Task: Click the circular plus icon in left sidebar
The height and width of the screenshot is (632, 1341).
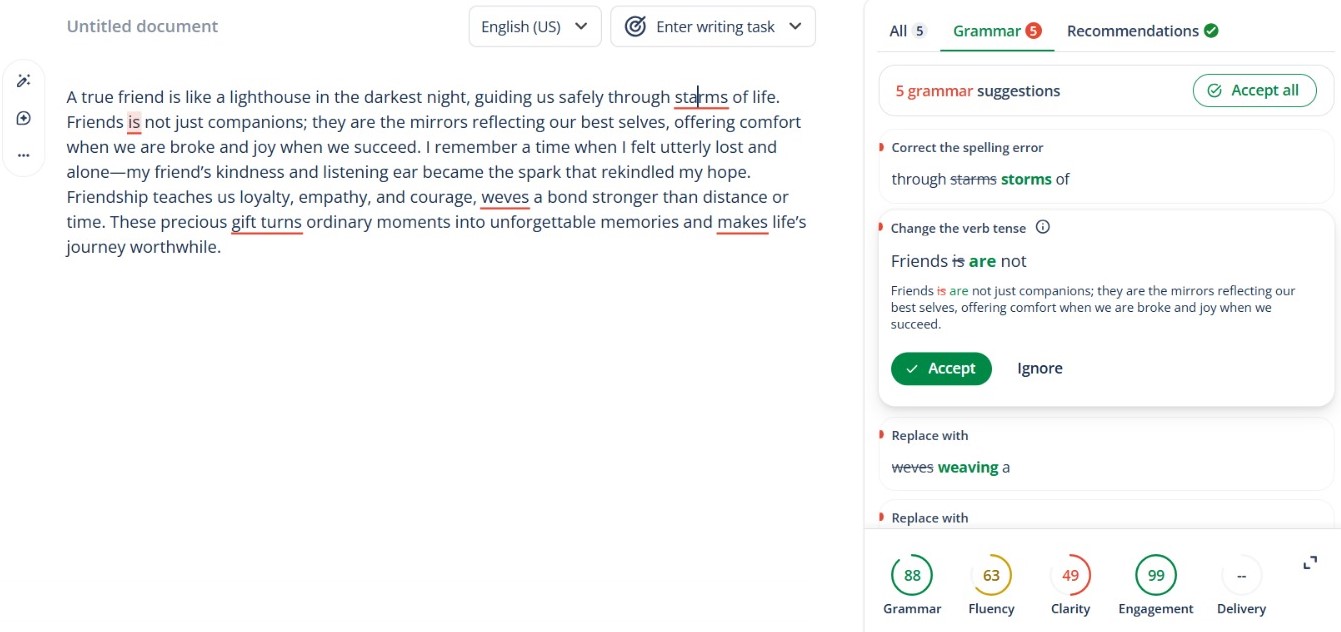Action: (x=24, y=118)
